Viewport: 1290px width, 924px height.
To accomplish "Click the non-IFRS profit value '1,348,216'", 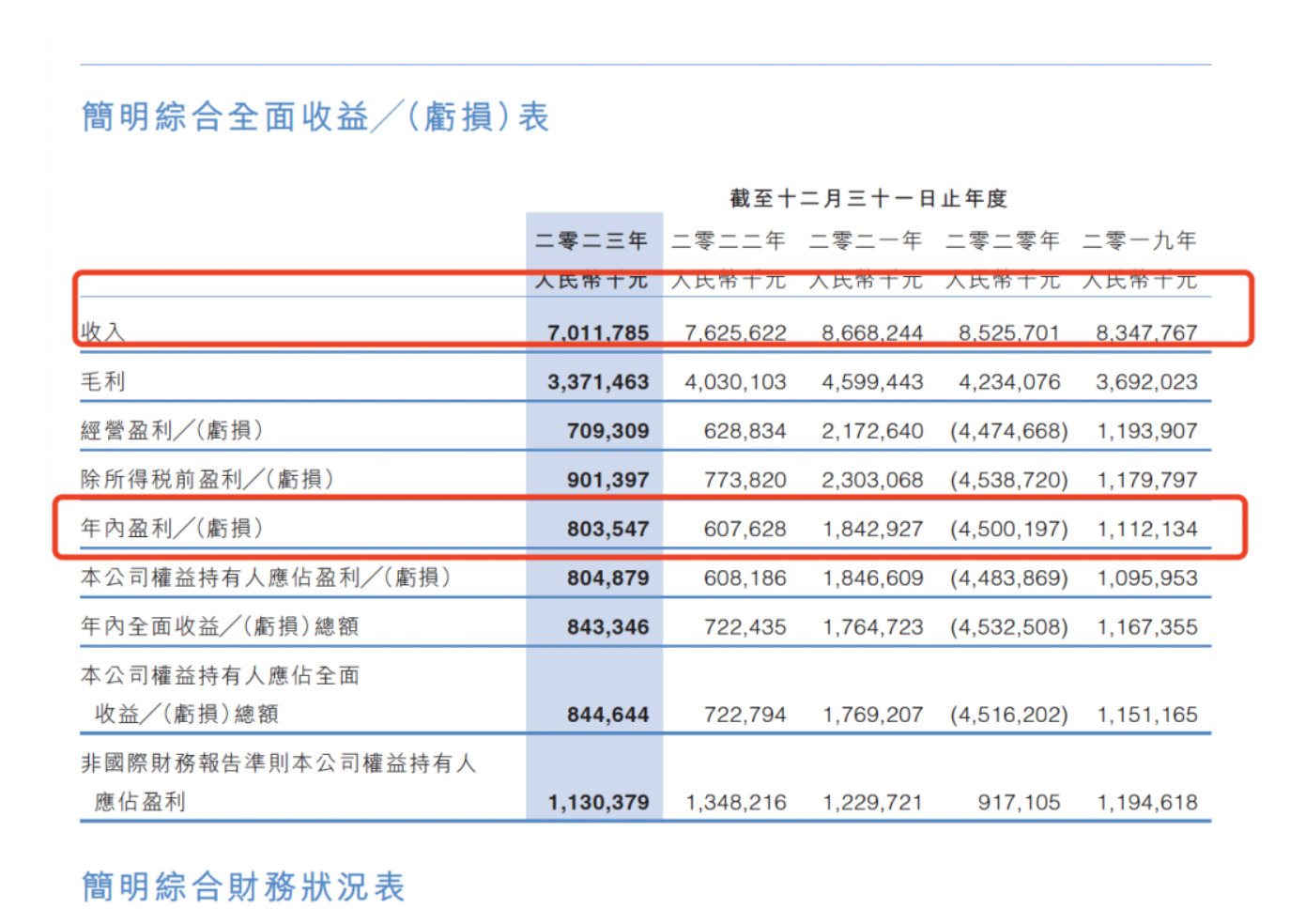I will 736,803.
